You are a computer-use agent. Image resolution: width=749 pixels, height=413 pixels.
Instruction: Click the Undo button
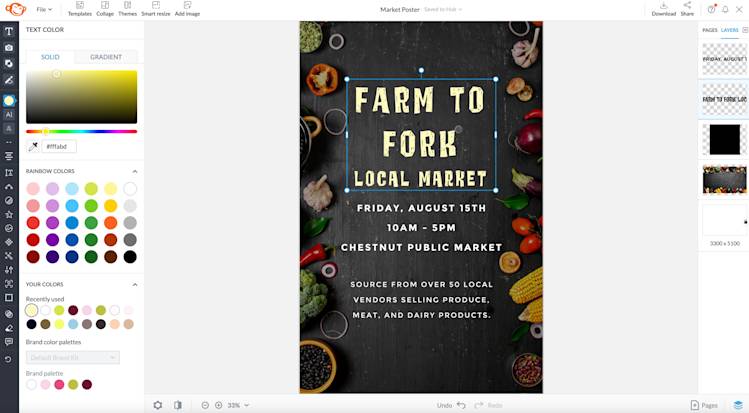[451, 405]
